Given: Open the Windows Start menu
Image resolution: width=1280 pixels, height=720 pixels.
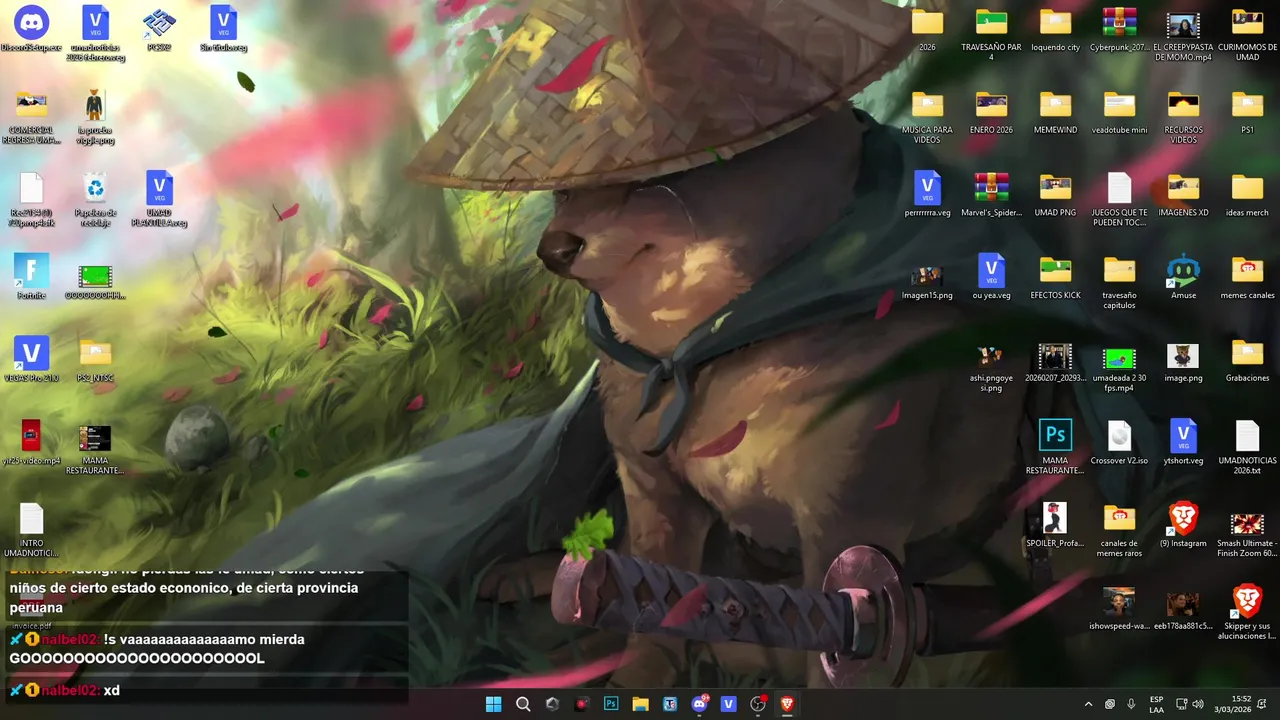Looking at the screenshot, I should [493, 704].
